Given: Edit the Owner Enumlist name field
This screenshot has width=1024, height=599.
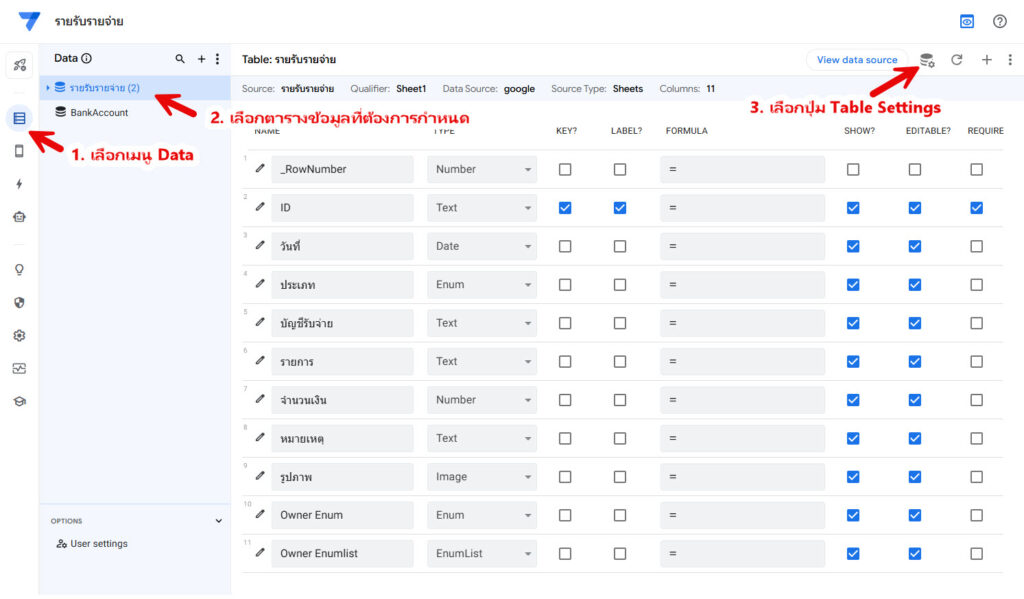Looking at the screenshot, I should (x=342, y=553).
